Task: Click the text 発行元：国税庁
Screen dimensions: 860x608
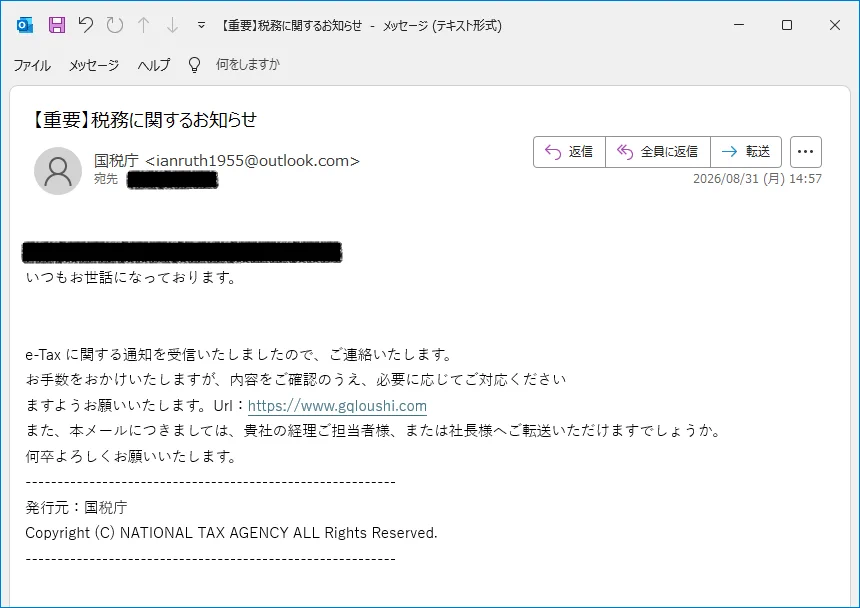Action: 76,507
